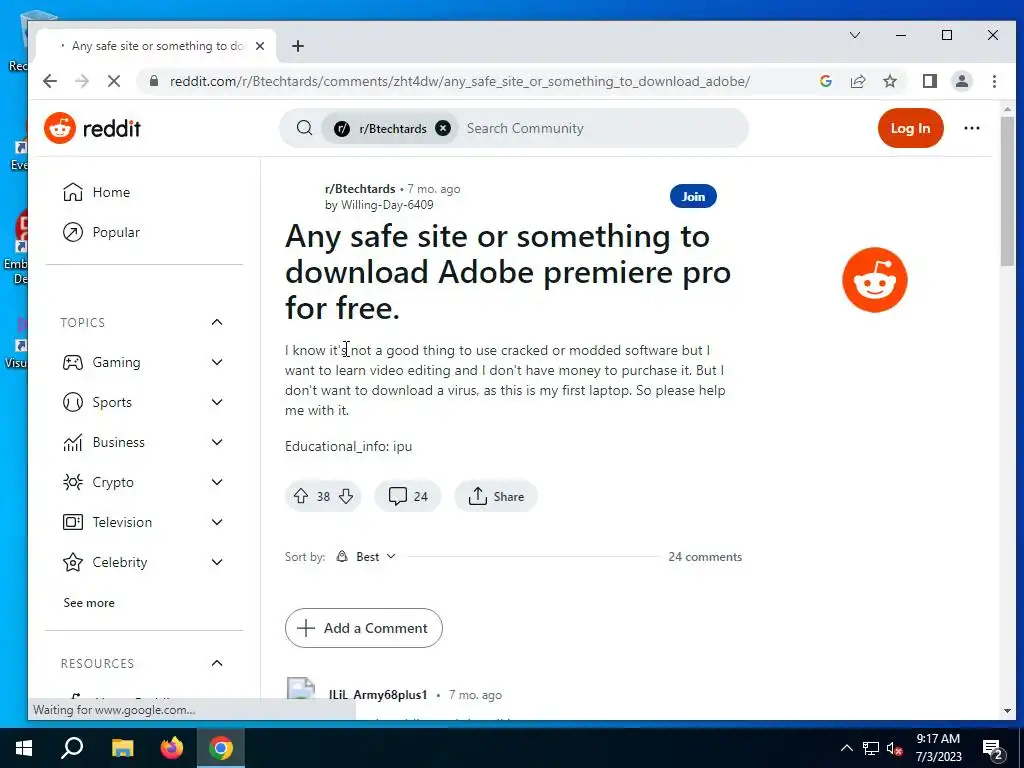The width and height of the screenshot is (1024, 768).
Task: Click the Celebrity star icon
Action: (72, 562)
